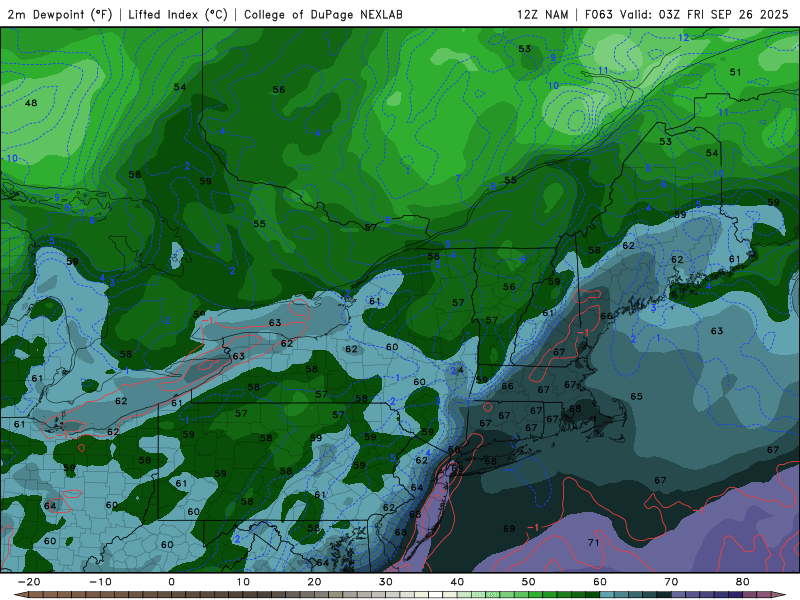Click the 20 label on the color scale
The image size is (800, 600).
(314, 582)
